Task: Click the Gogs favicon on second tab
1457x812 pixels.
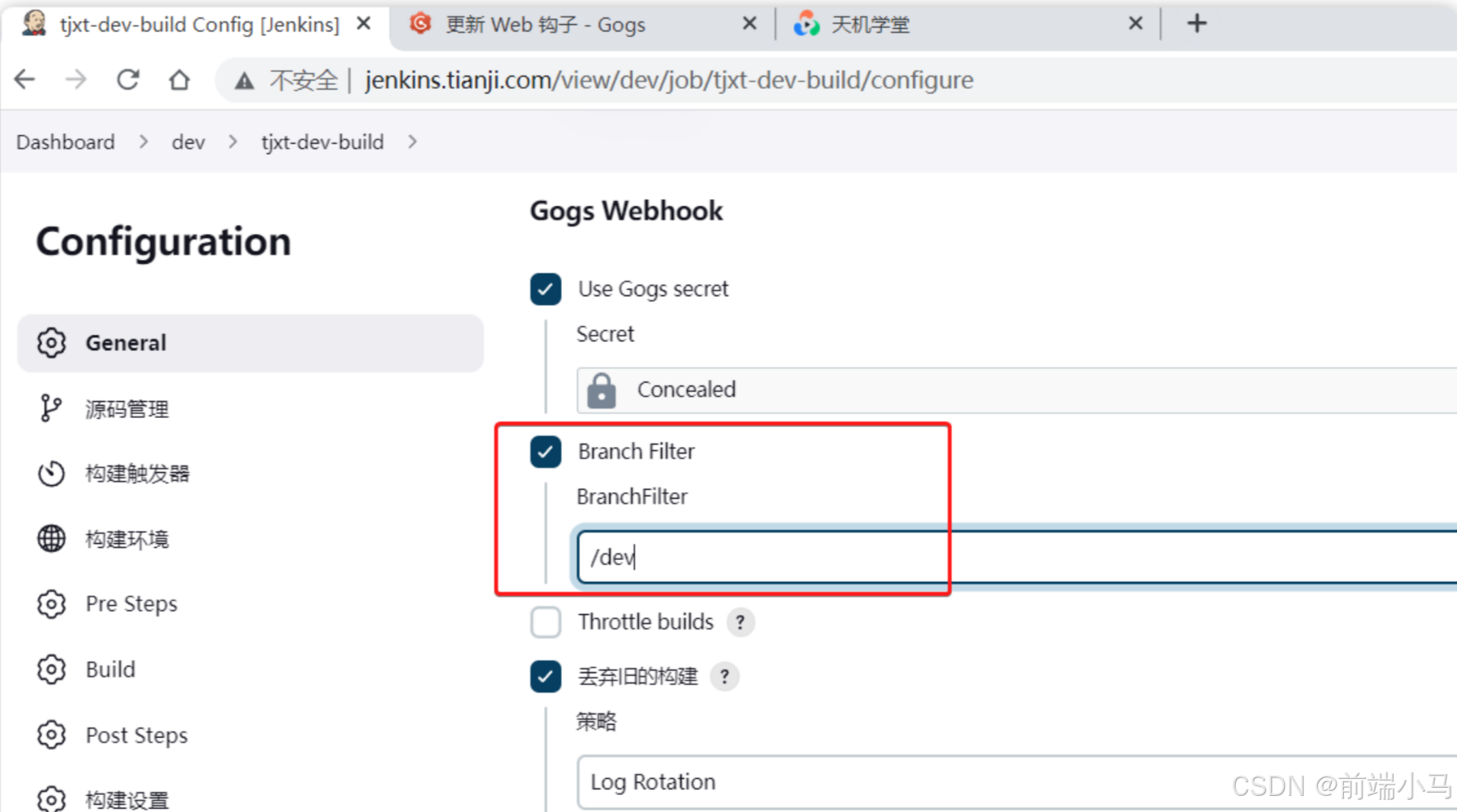Action: (420, 23)
